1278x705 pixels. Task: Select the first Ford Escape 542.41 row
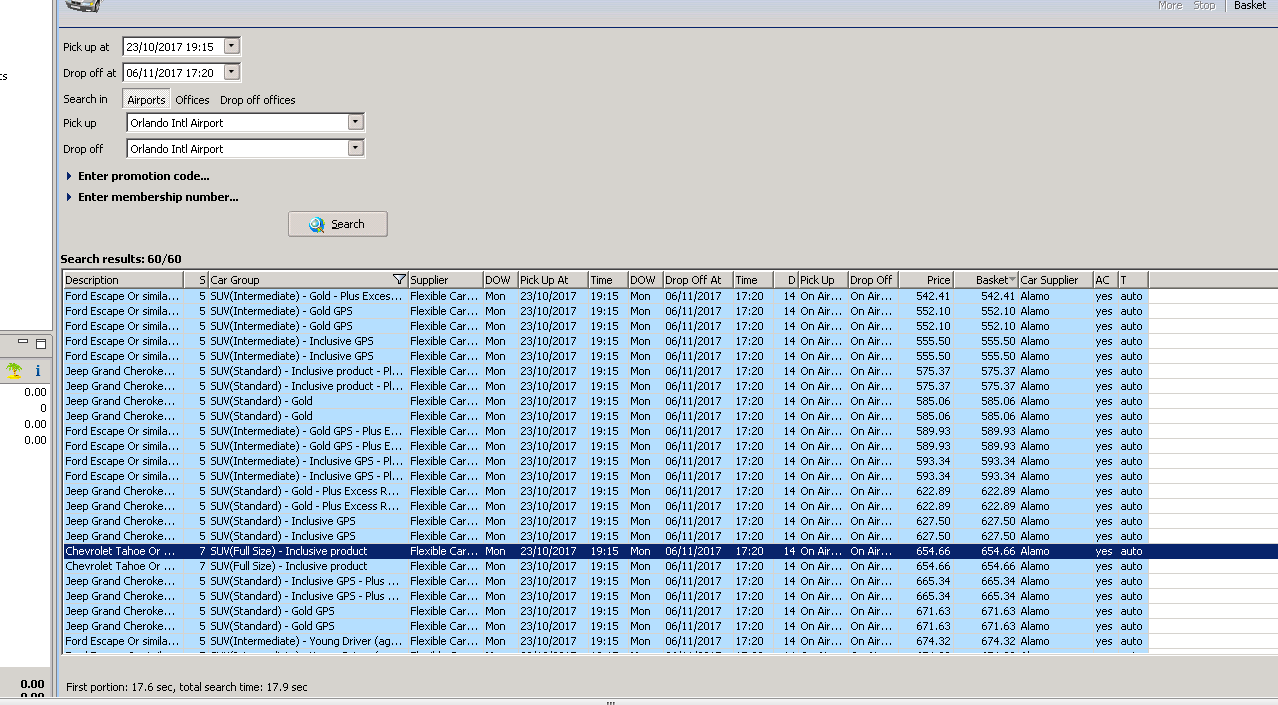click(500, 296)
